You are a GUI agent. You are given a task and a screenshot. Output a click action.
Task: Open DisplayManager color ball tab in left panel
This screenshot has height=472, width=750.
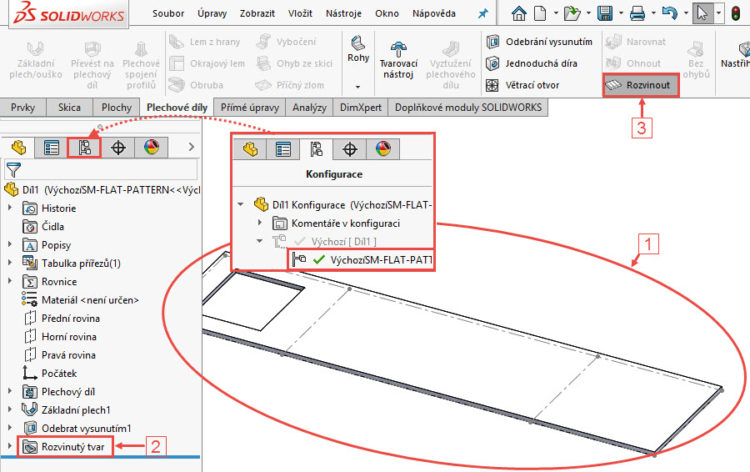point(151,147)
